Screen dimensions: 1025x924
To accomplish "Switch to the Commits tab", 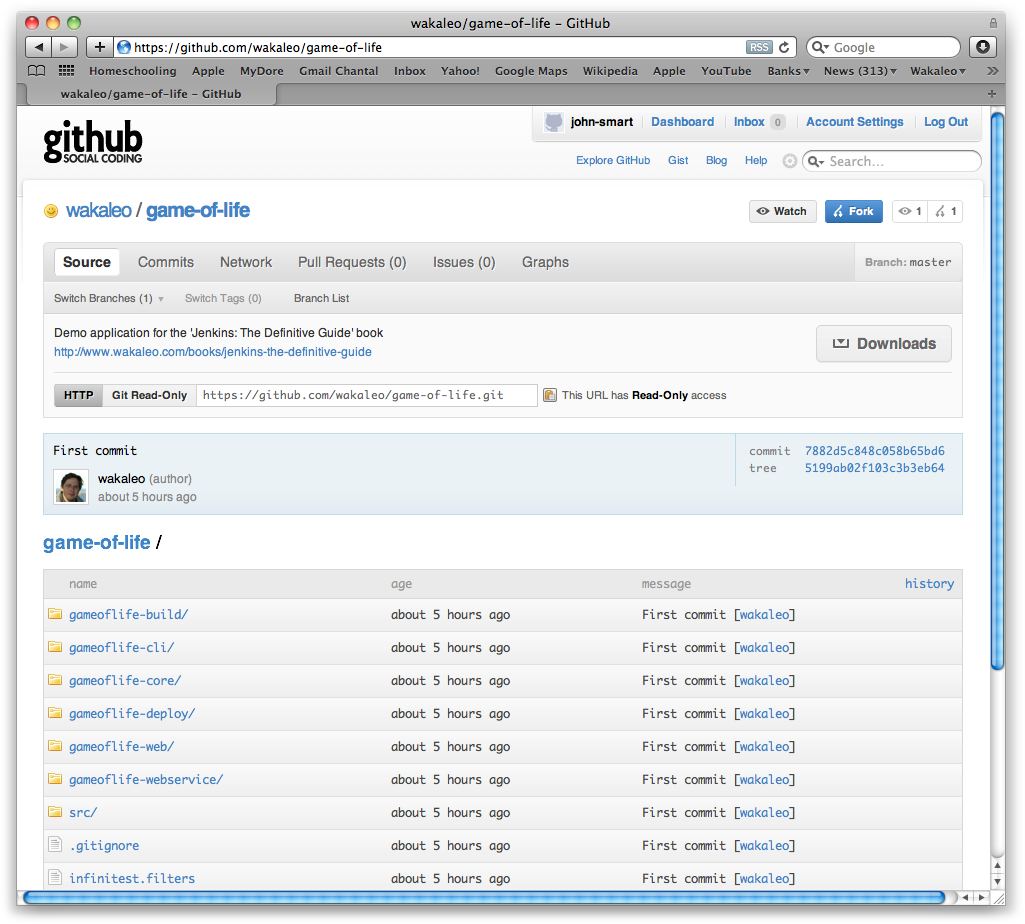I will [x=165, y=262].
